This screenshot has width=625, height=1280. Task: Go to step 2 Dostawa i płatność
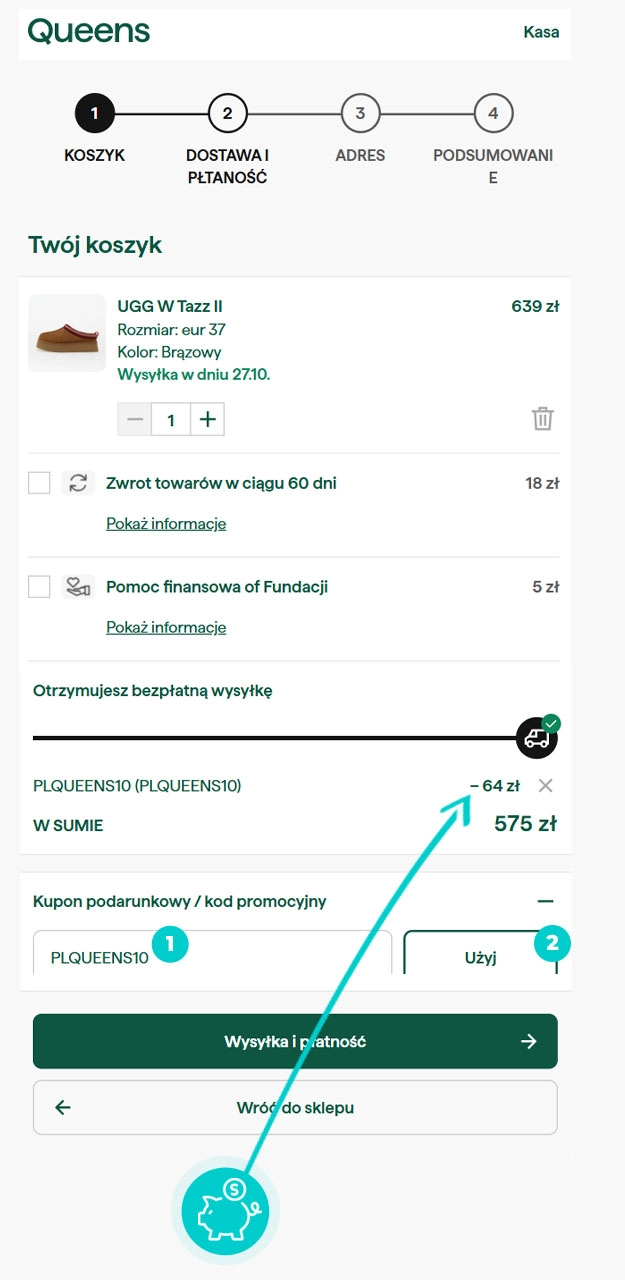pyautogui.click(x=227, y=113)
